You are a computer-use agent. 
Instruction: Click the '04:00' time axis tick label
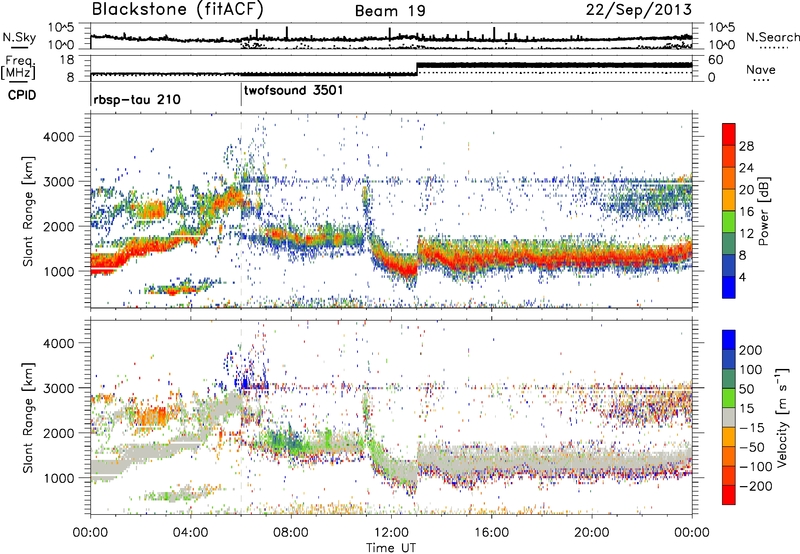190,533
